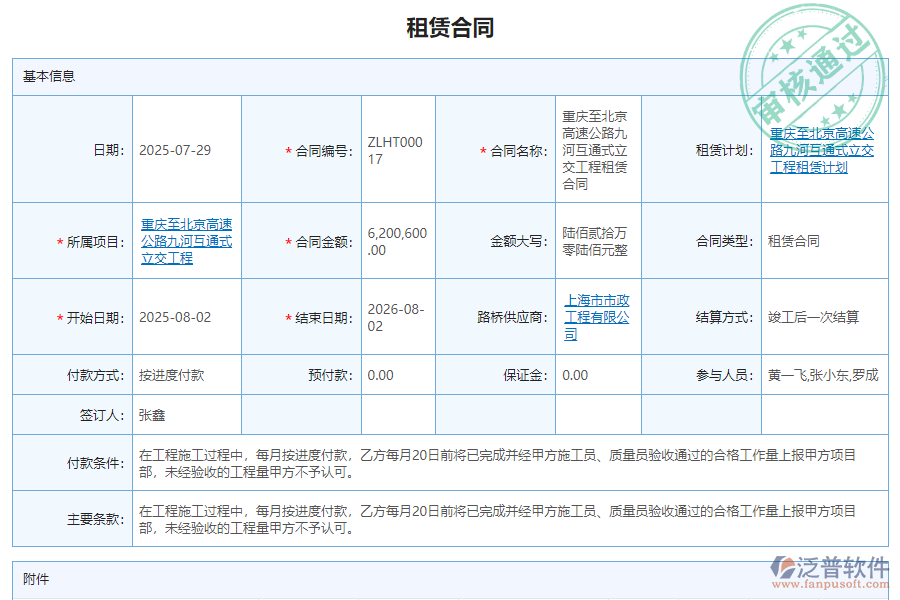Open the 合同类型 contract type dropdown
Viewport: 900px width, 600px height.
point(793,241)
